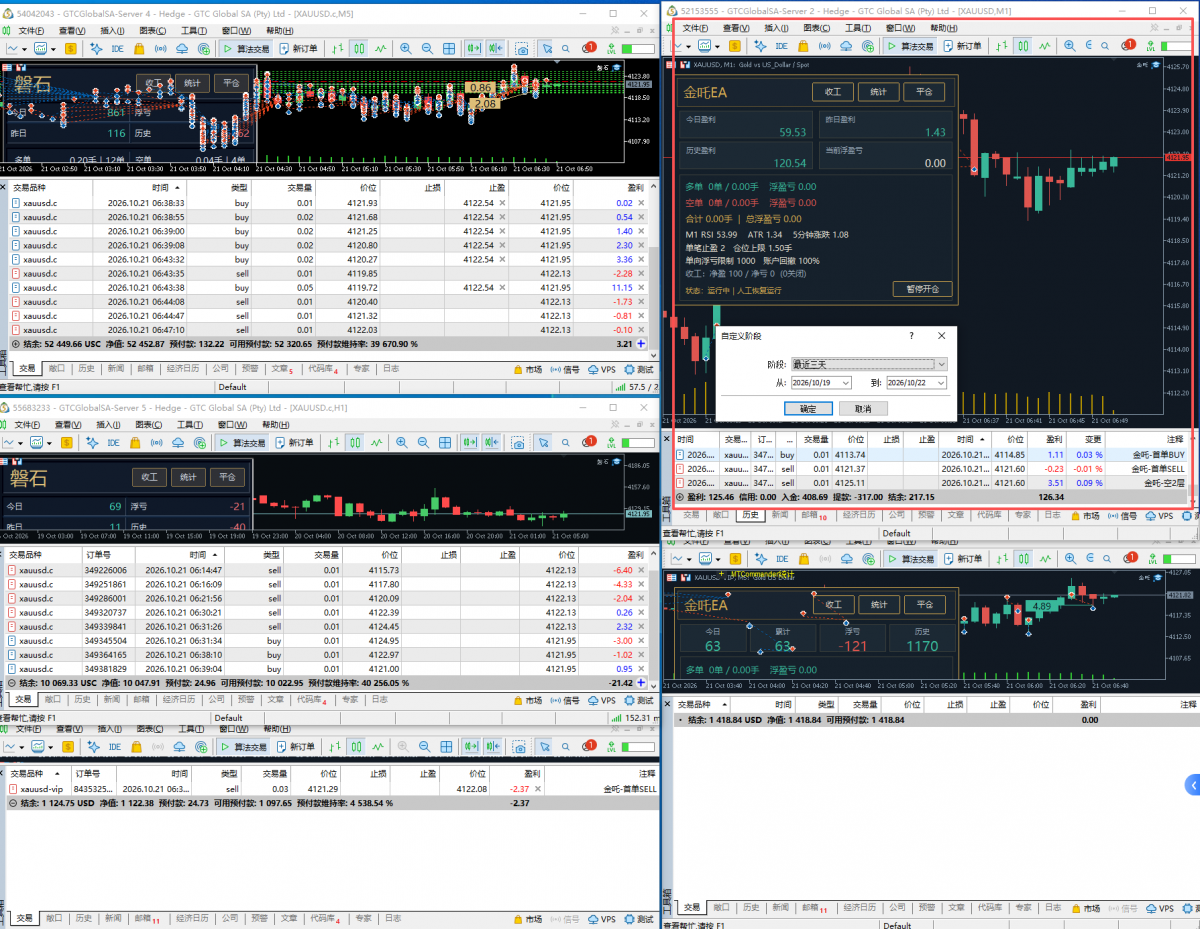Open the search magnifier in the 54042043 toolbar
Image resolution: width=1200 pixels, height=929 pixels.
[x=566, y=48]
